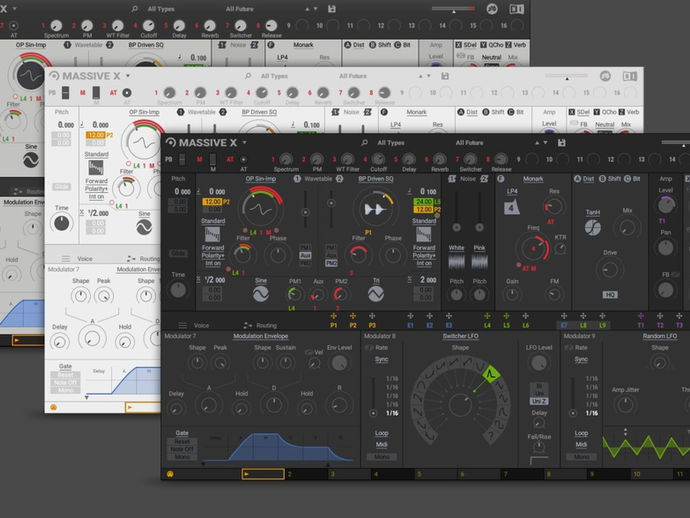The width and height of the screenshot is (690, 518).
Task: Open Modulation Envelope type menu
Action: (x=261, y=336)
